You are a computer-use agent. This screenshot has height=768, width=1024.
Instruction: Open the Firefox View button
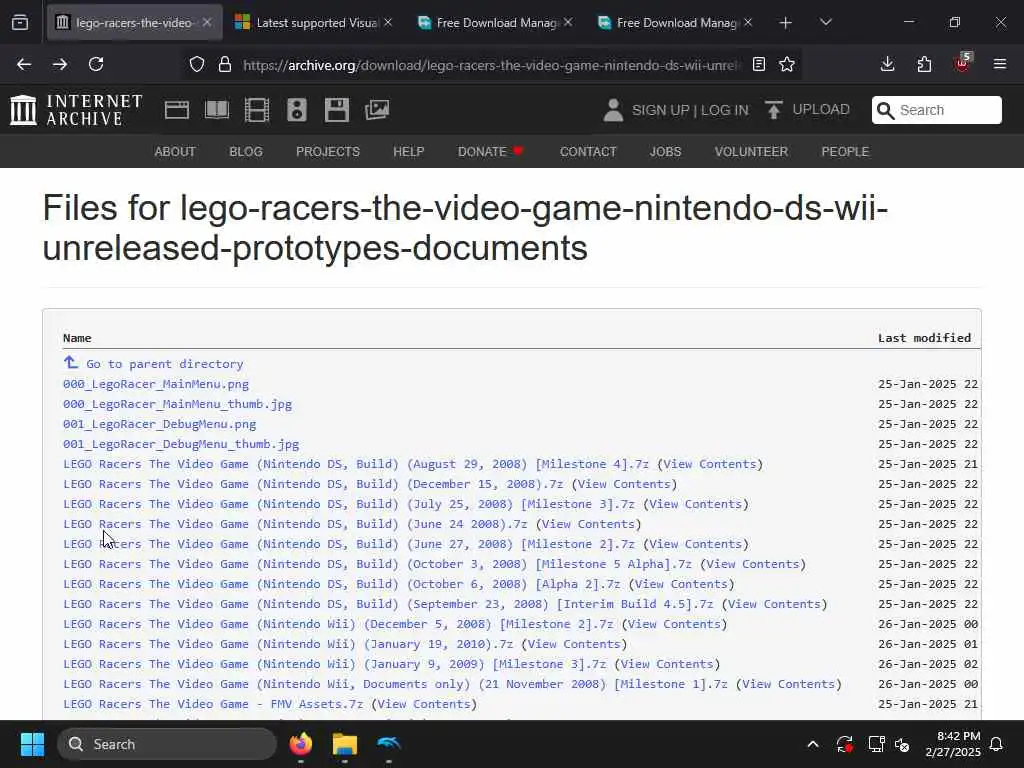[20, 23]
